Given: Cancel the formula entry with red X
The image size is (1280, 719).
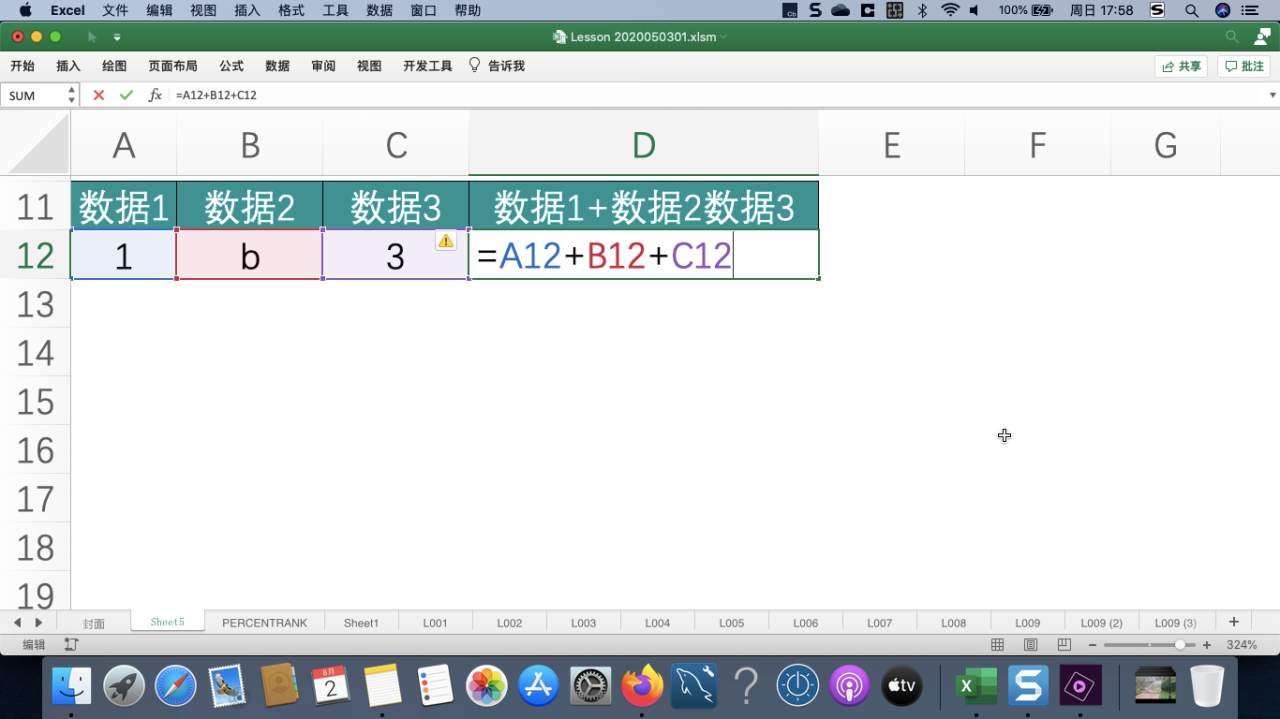Looking at the screenshot, I should click(98, 95).
